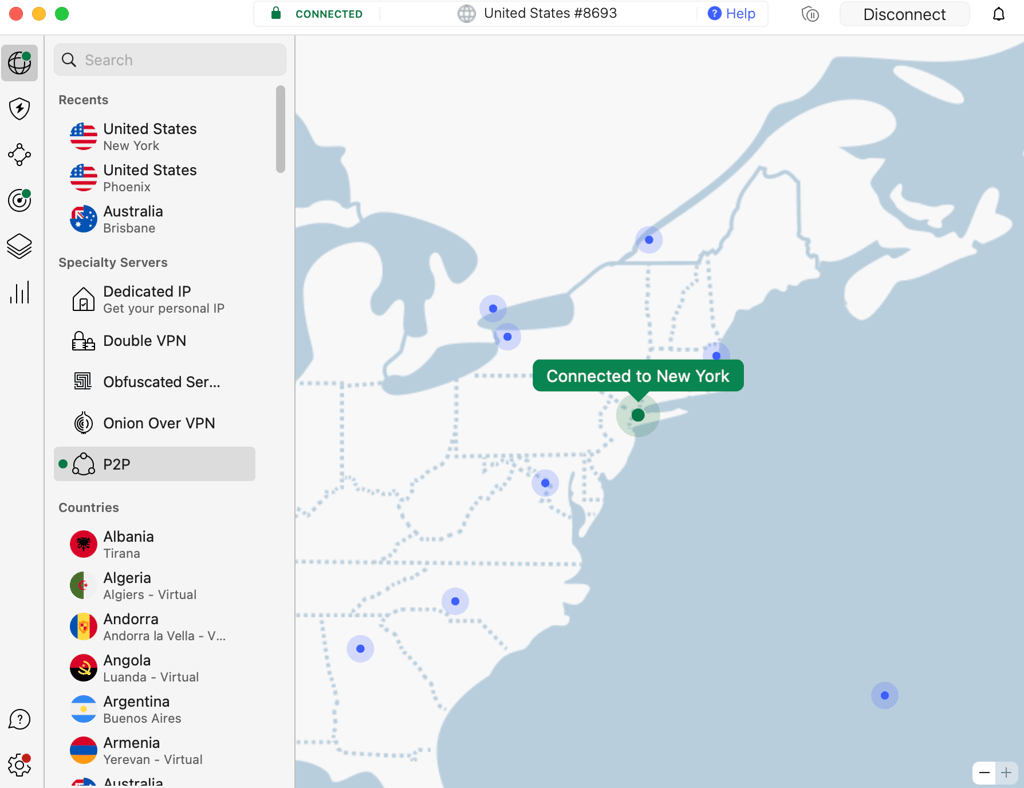The height and width of the screenshot is (788, 1024).
Task: Click the Charlotte area map server dot
Action: point(455,601)
